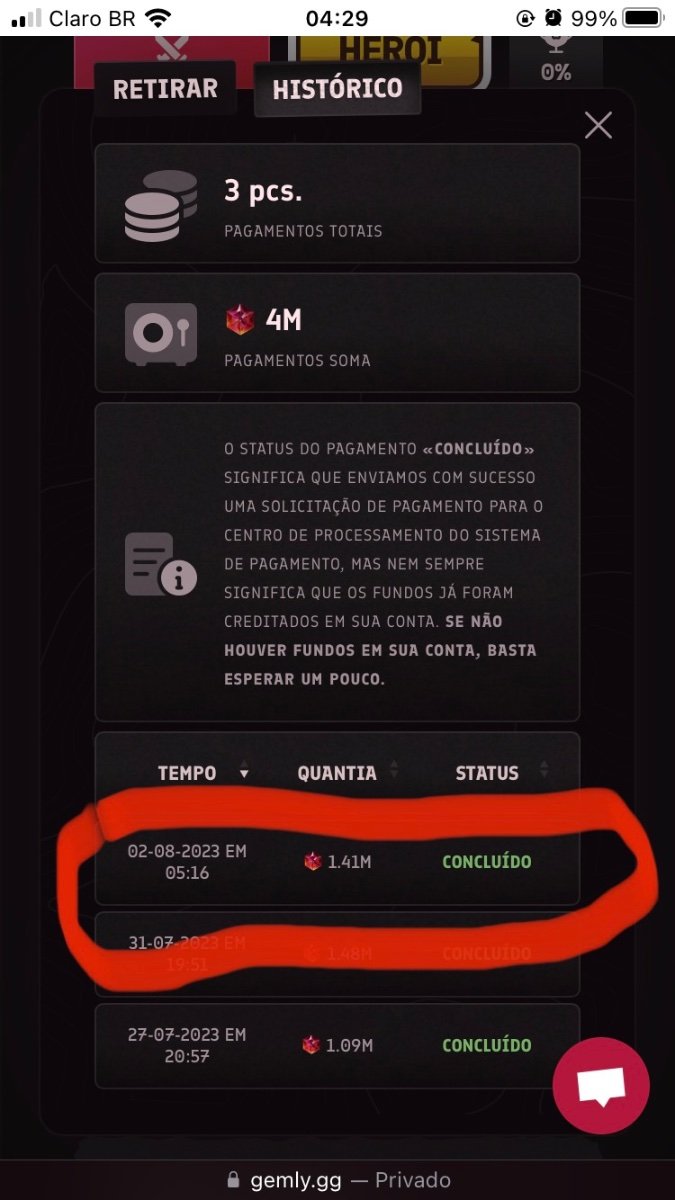Click the gem icon beside 1.09M
The height and width of the screenshot is (1200, 675).
311,1045
